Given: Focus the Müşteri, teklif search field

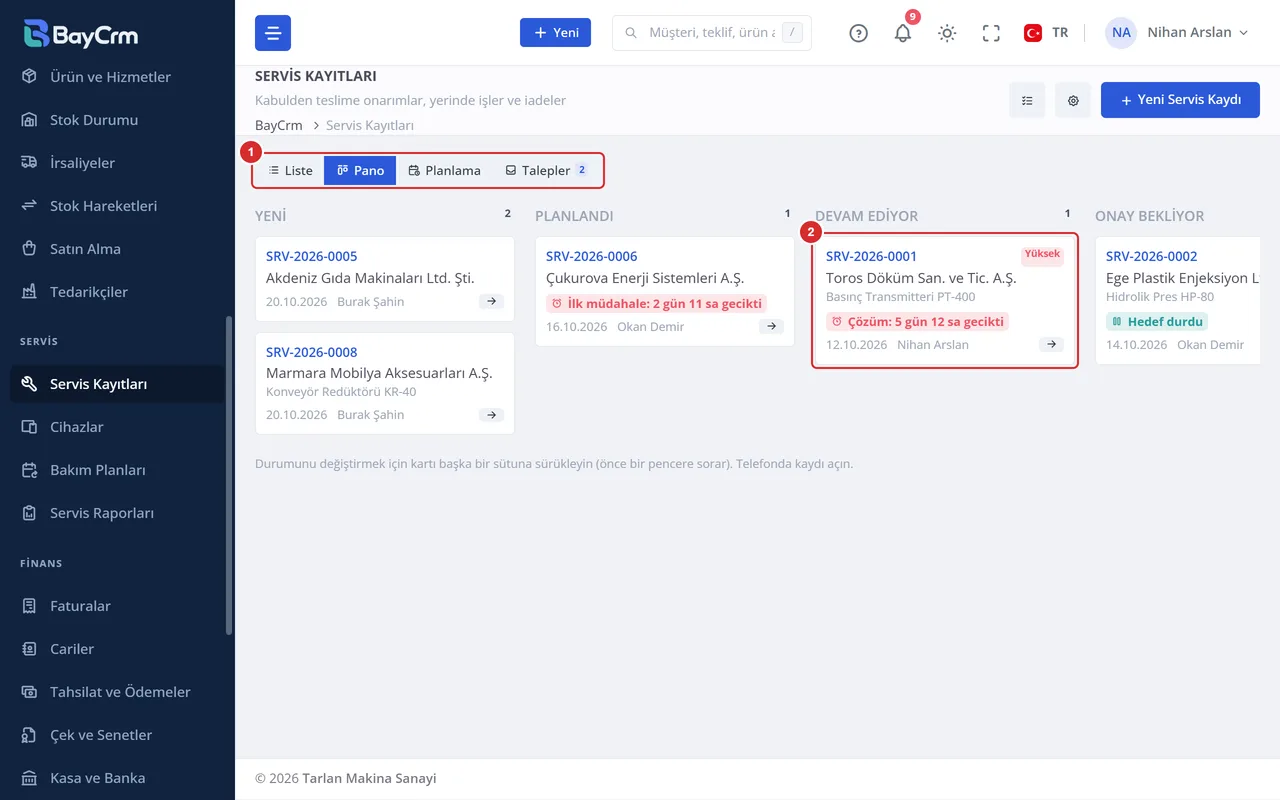Looking at the screenshot, I should tap(712, 33).
